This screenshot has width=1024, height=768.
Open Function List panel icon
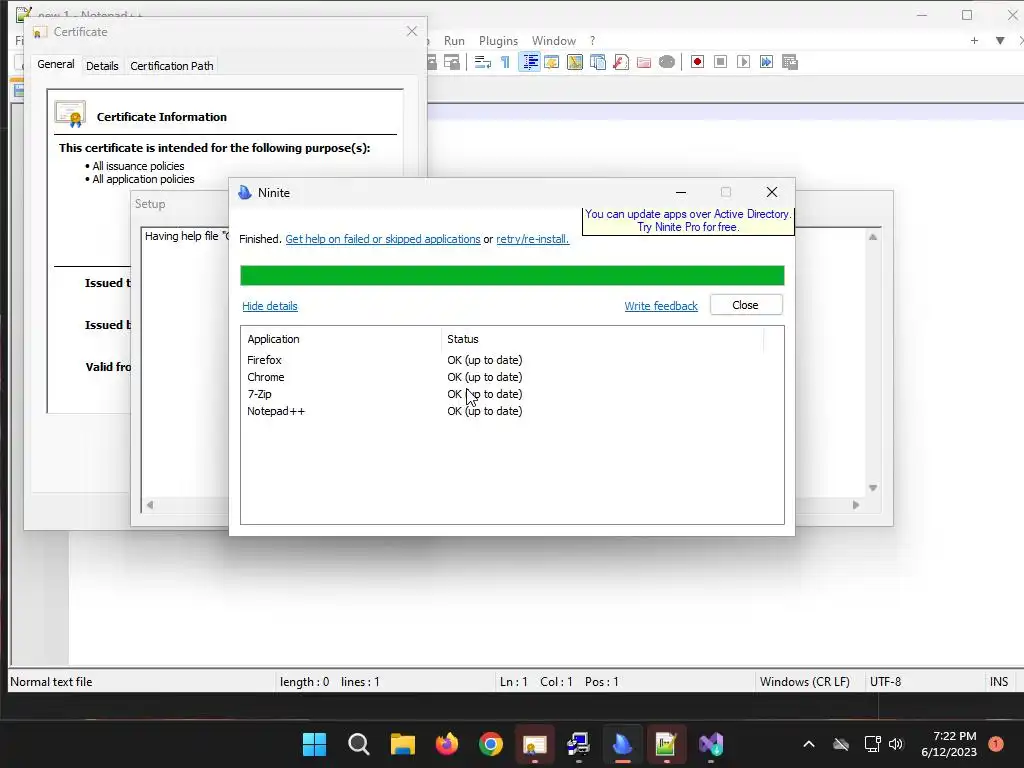[x=620, y=62]
